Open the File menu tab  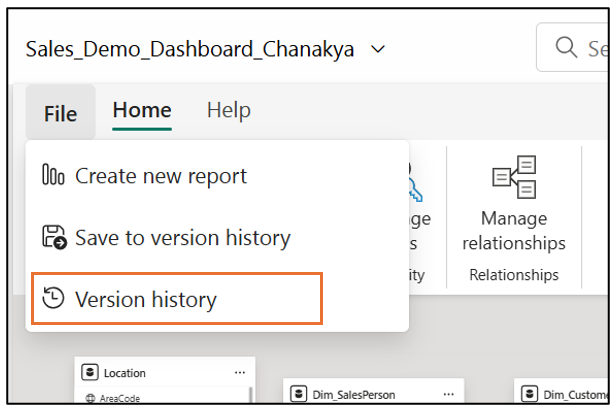pyautogui.click(x=61, y=113)
